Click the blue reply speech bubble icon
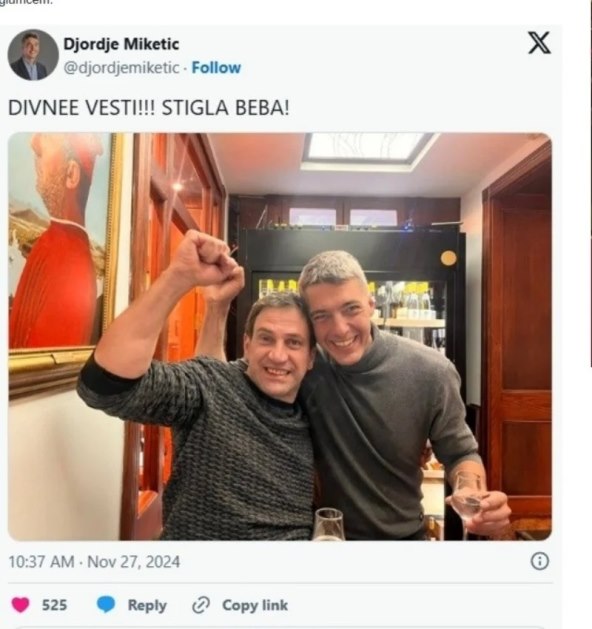Screen dimensions: 592x629 click(x=106, y=605)
